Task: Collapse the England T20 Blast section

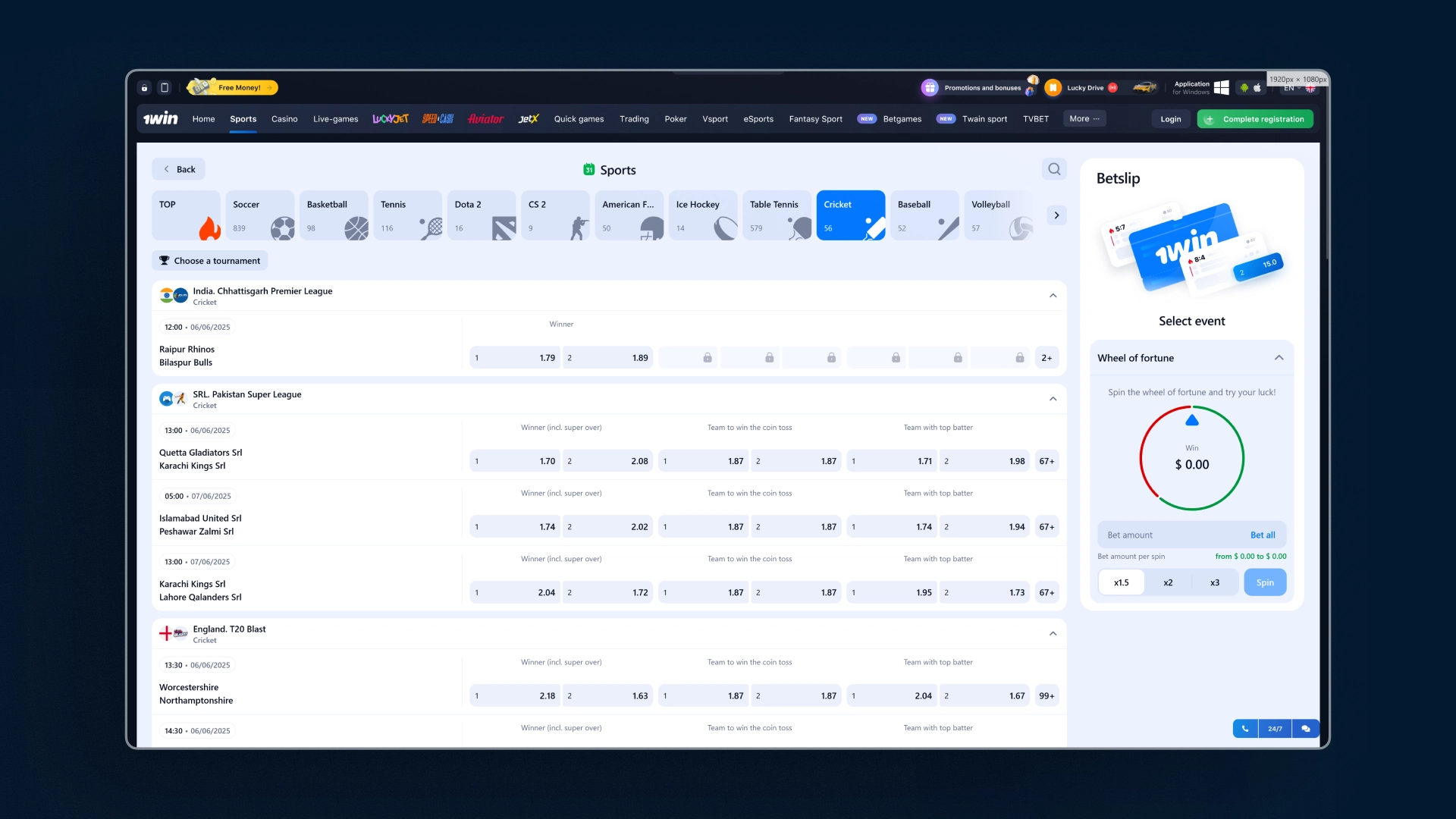Action: (x=1053, y=634)
